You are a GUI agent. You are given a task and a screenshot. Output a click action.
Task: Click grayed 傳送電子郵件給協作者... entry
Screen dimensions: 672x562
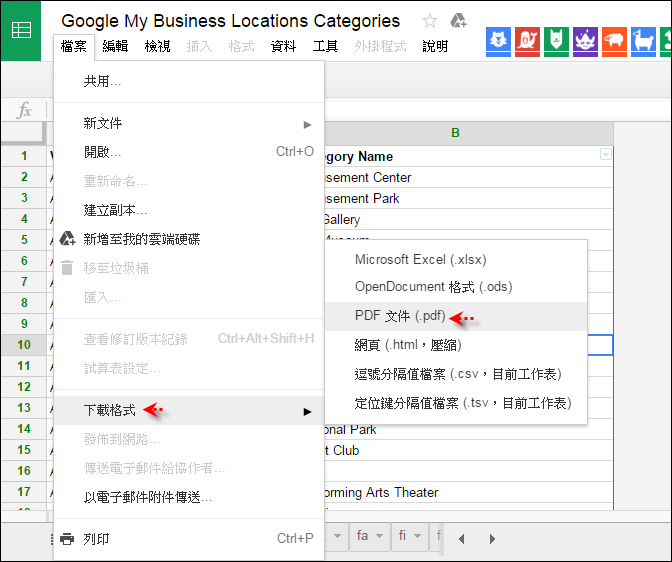click(189, 468)
